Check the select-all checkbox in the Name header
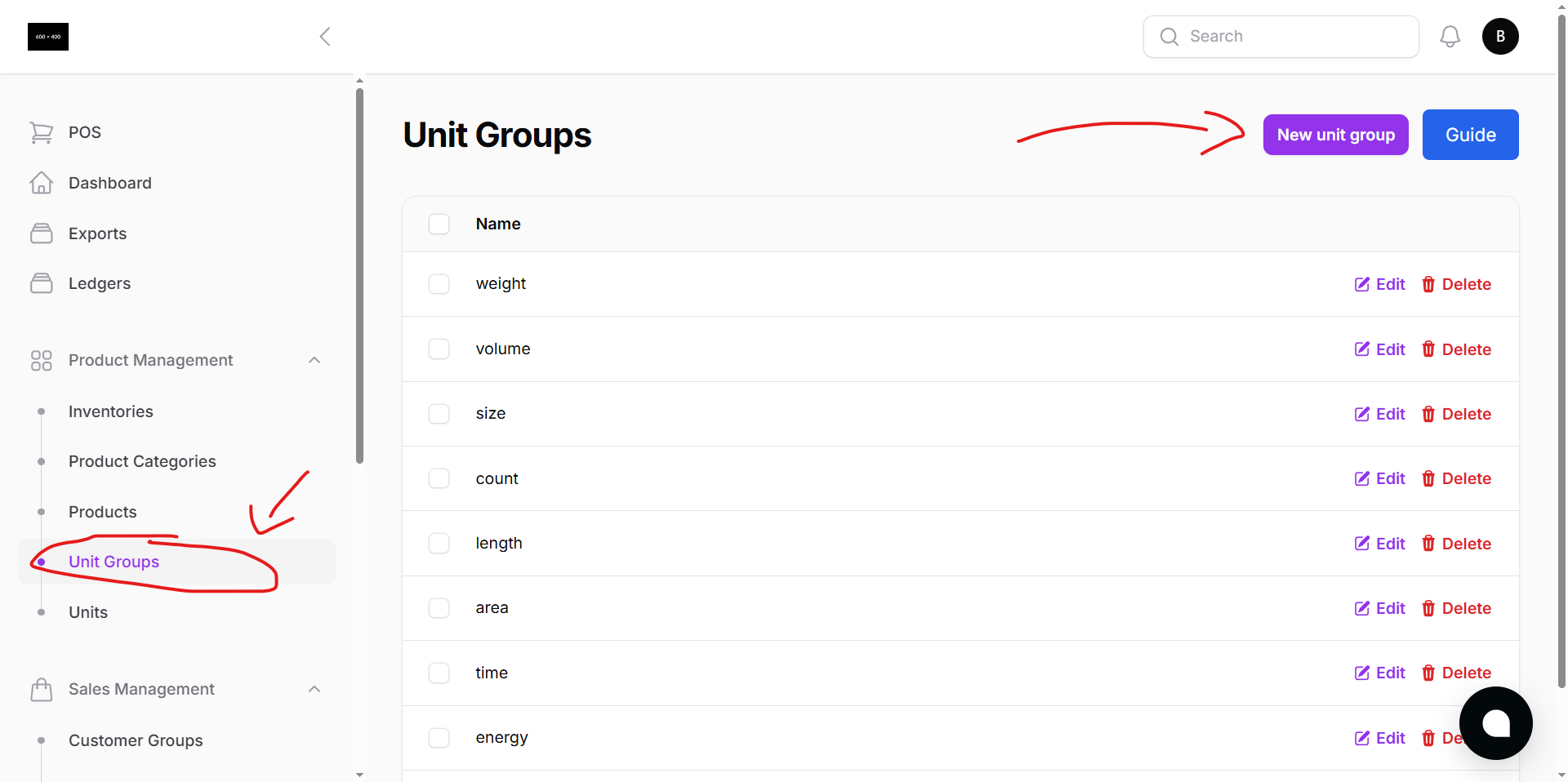1568x782 pixels. coord(439,224)
